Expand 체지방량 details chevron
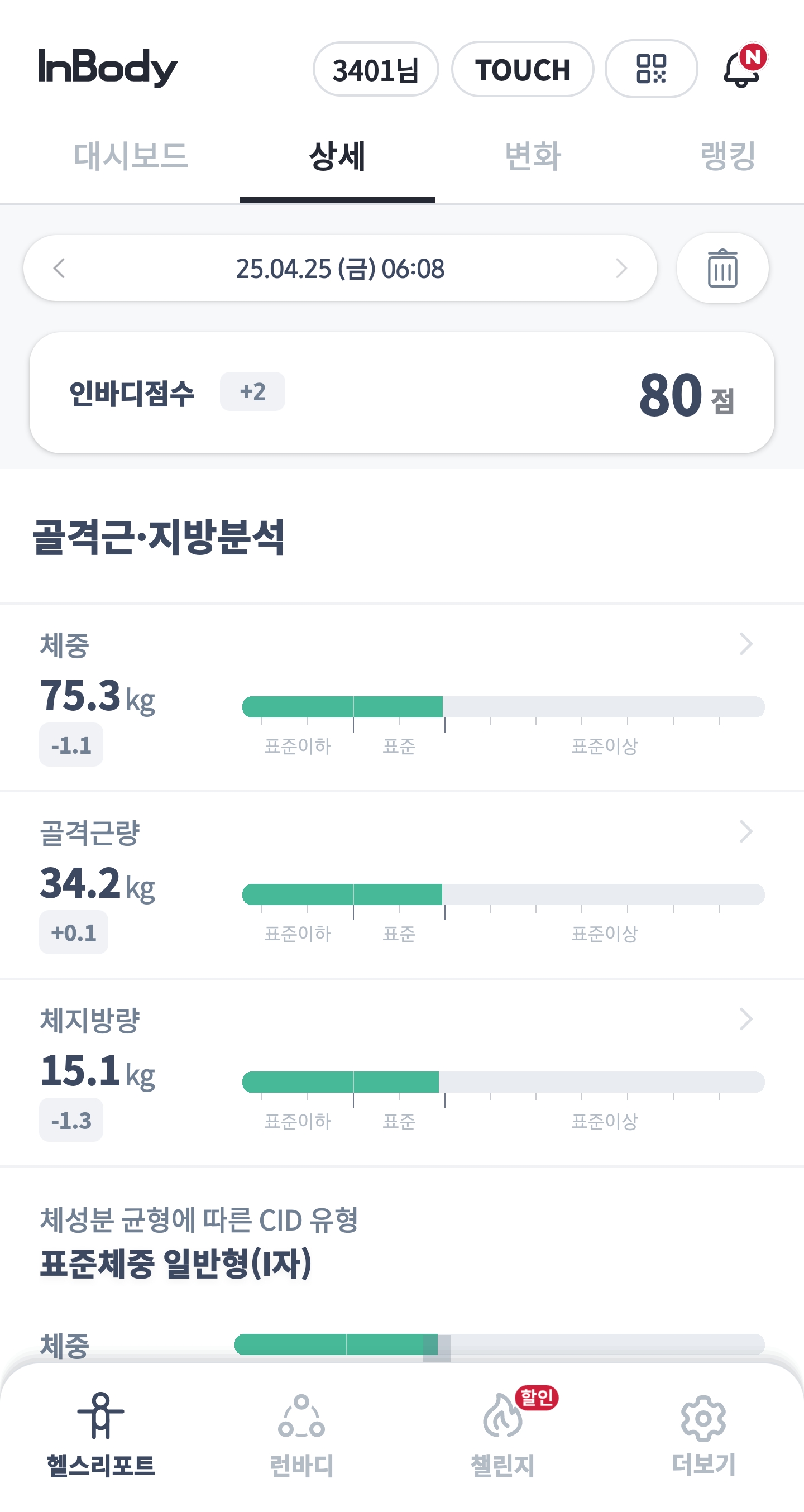This screenshot has width=804, height=1512. (746, 1019)
